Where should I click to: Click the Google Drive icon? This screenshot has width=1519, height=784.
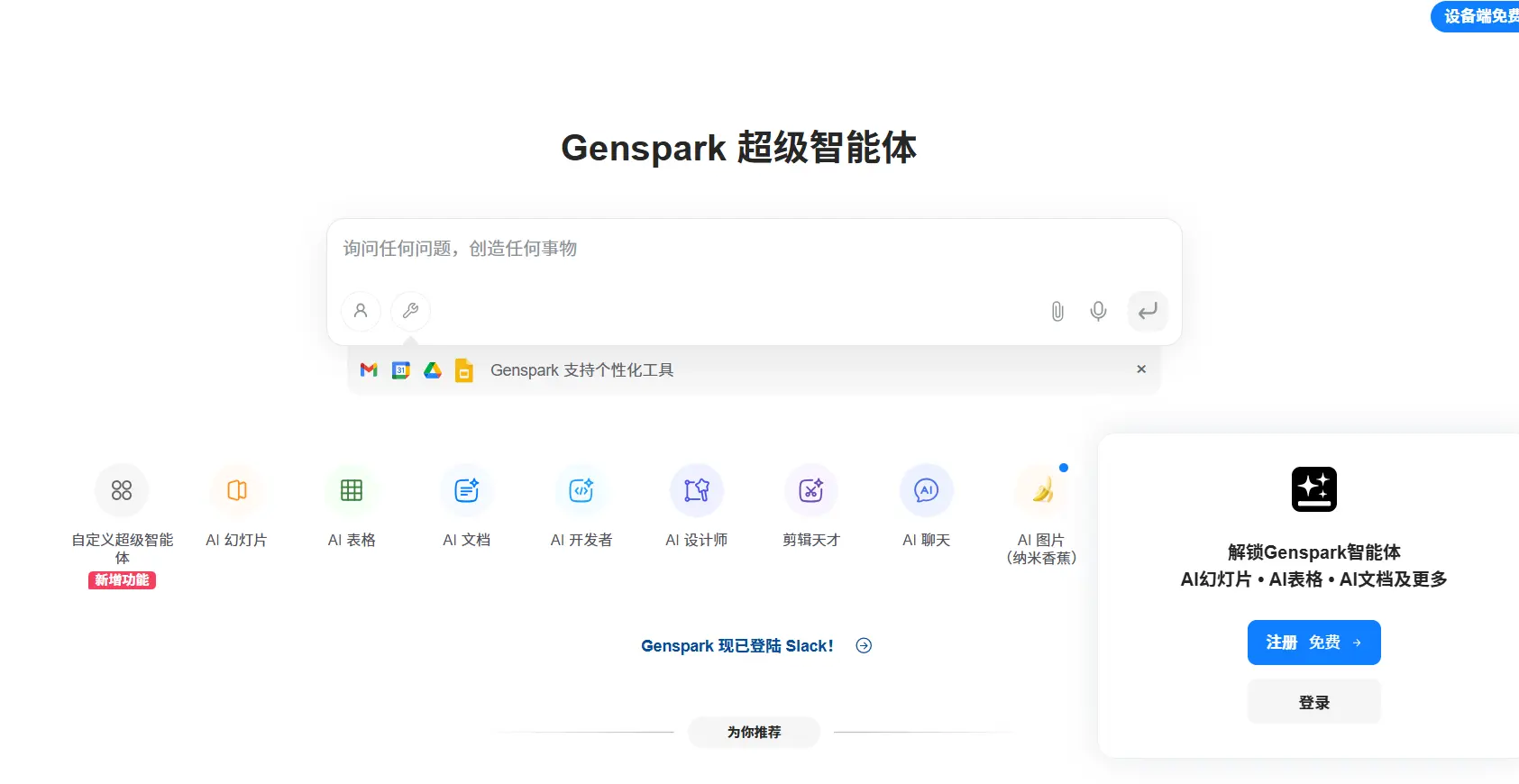(433, 369)
